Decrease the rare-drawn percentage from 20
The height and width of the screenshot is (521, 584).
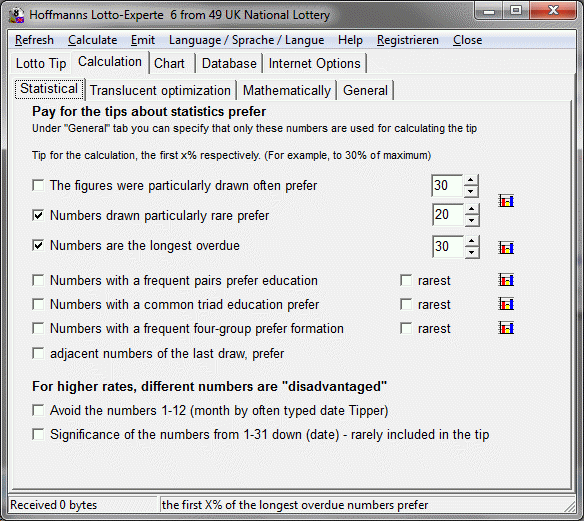click(472, 220)
